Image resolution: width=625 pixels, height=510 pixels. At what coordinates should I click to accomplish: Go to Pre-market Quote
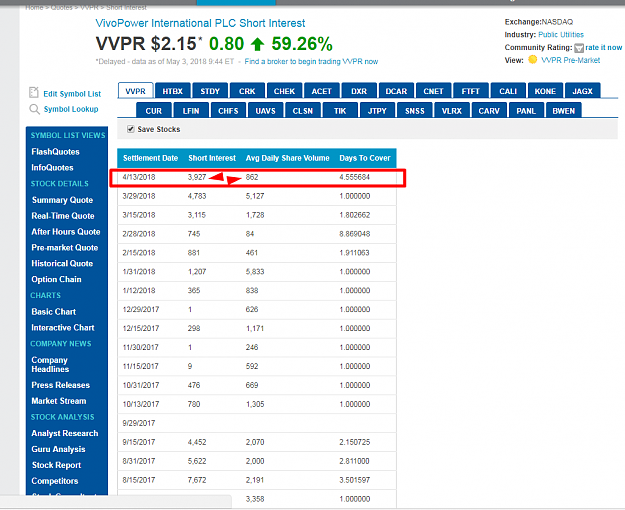point(65,248)
